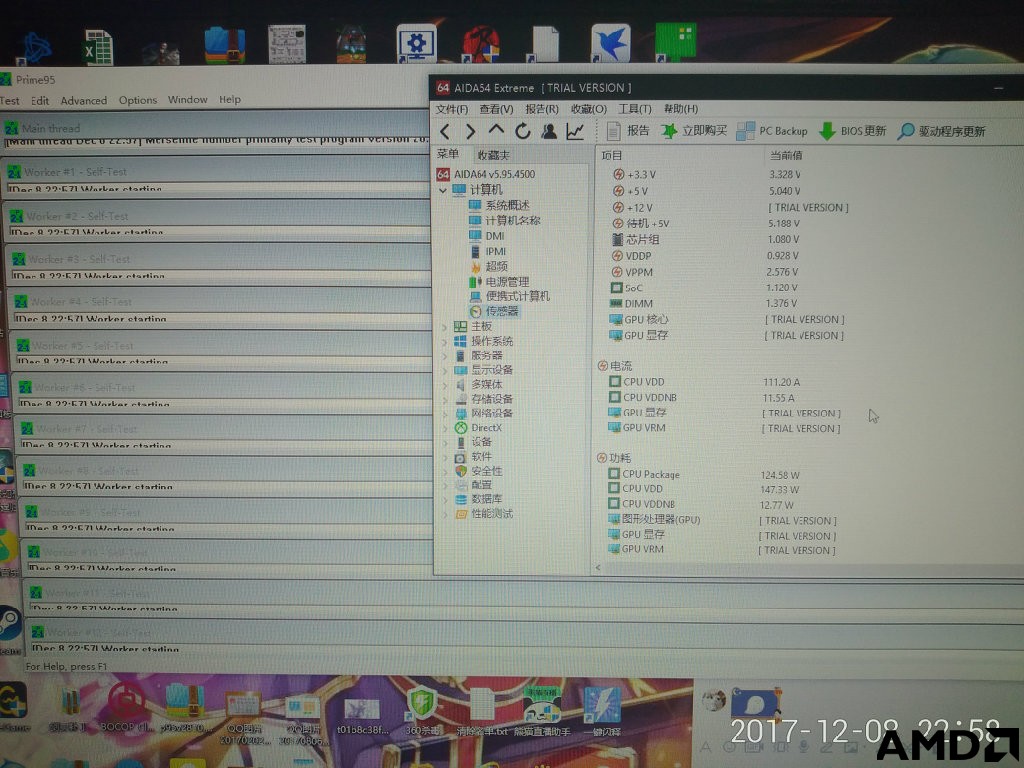Select 服务器 in the tree
The width and height of the screenshot is (1024, 768).
[x=479, y=356]
